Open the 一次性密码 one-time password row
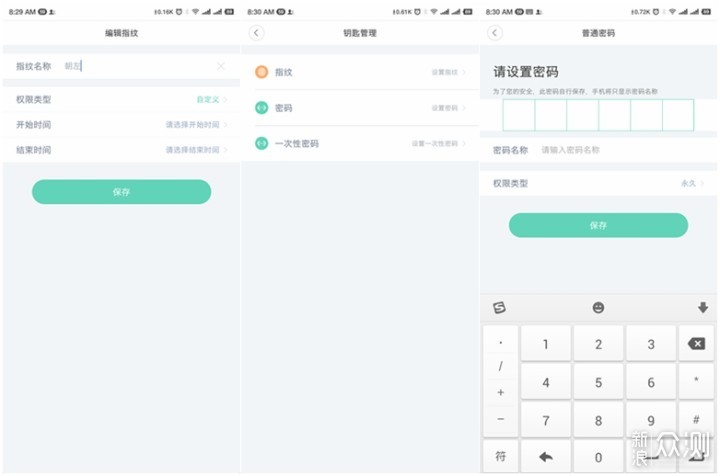The height and width of the screenshot is (476, 720). [x=360, y=144]
